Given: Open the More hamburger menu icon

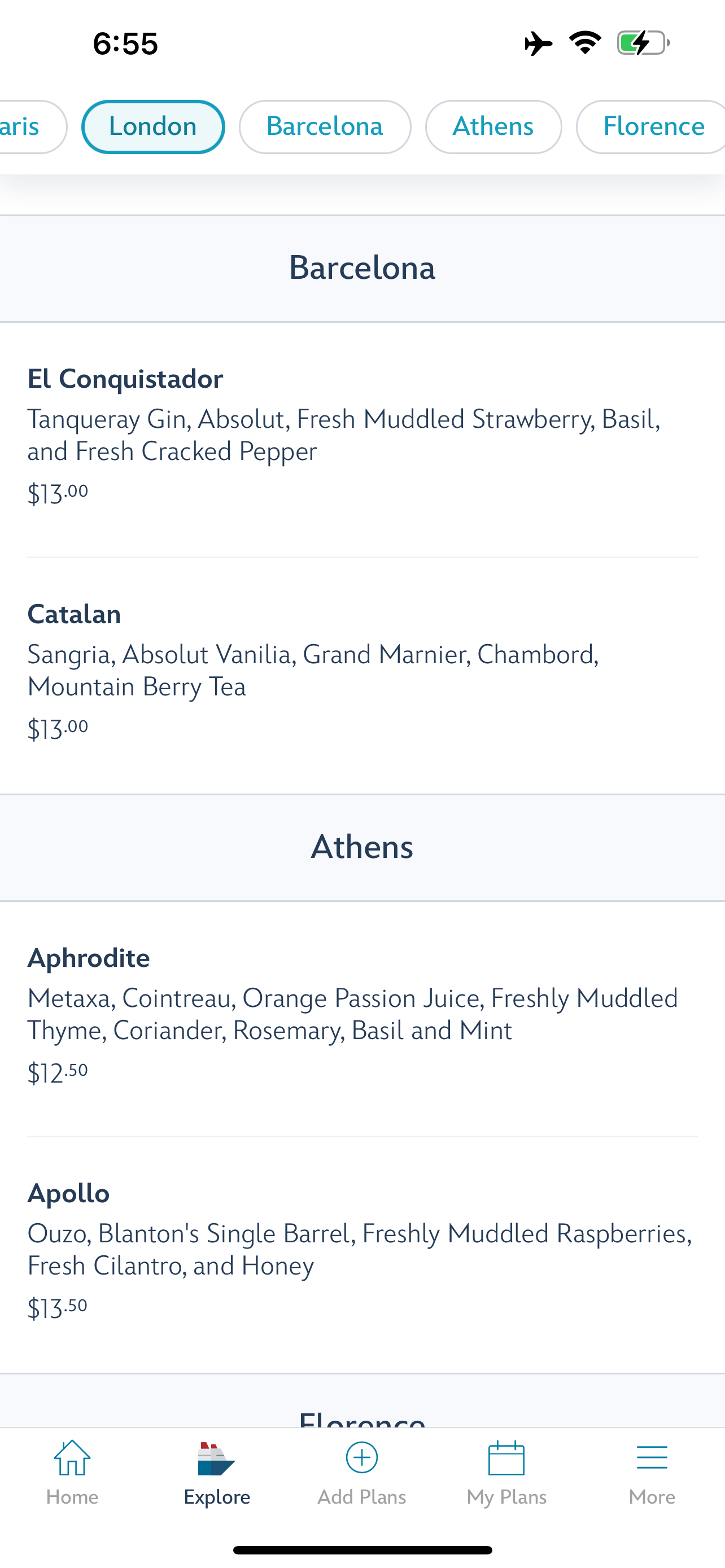Looking at the screenshot, I should click(x=652, y=1458).
